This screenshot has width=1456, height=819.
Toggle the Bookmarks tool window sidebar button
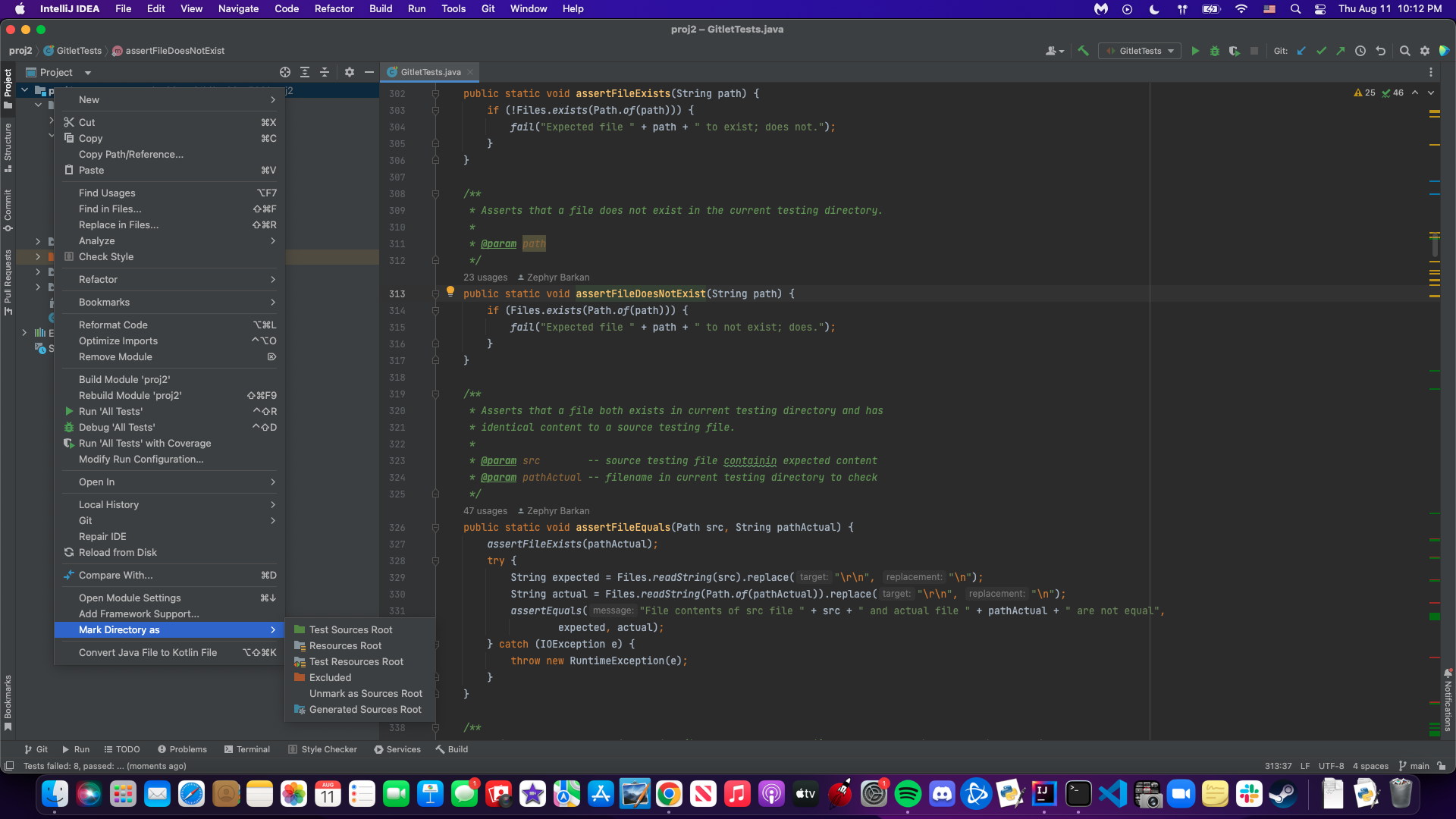(x=8, y=701)
